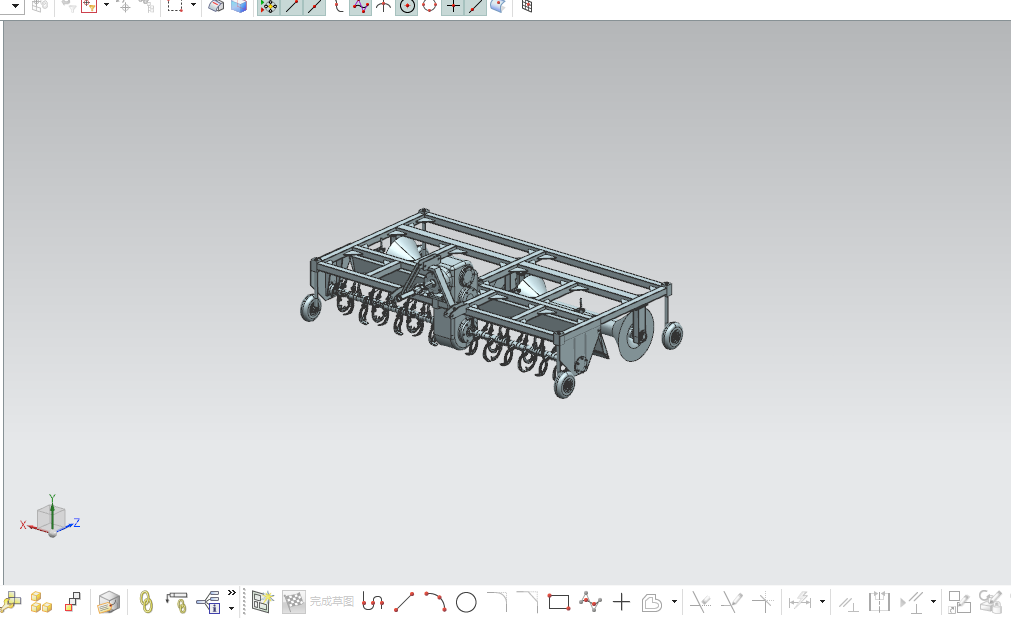Toggle Intersection snapping
Viewport: 1011px width, 618px height.
pos(384,6)
